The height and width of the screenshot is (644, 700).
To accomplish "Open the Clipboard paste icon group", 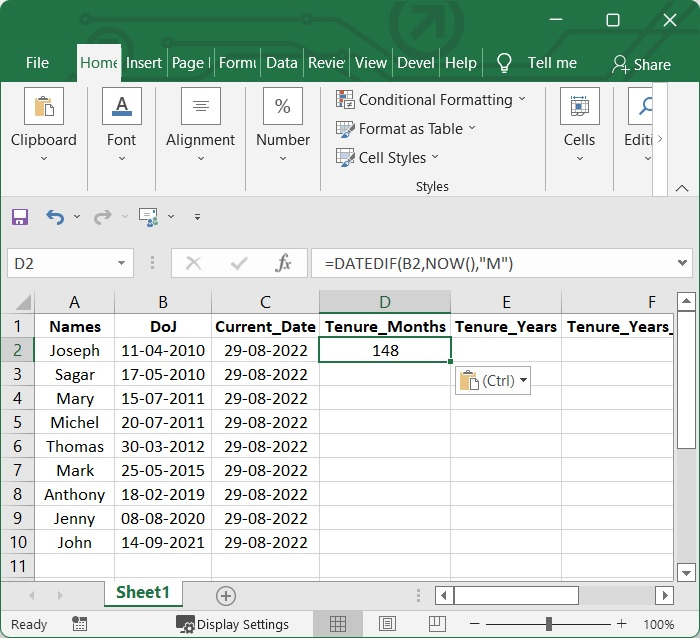I will point(43,107).
